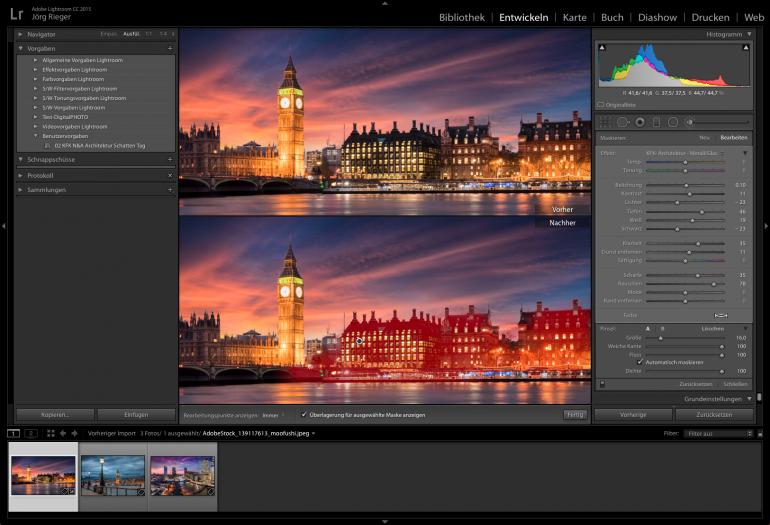Toggle the mask overlay display checkbox
The width and height of the screenshot is (770, 525).
pos(304,414)
